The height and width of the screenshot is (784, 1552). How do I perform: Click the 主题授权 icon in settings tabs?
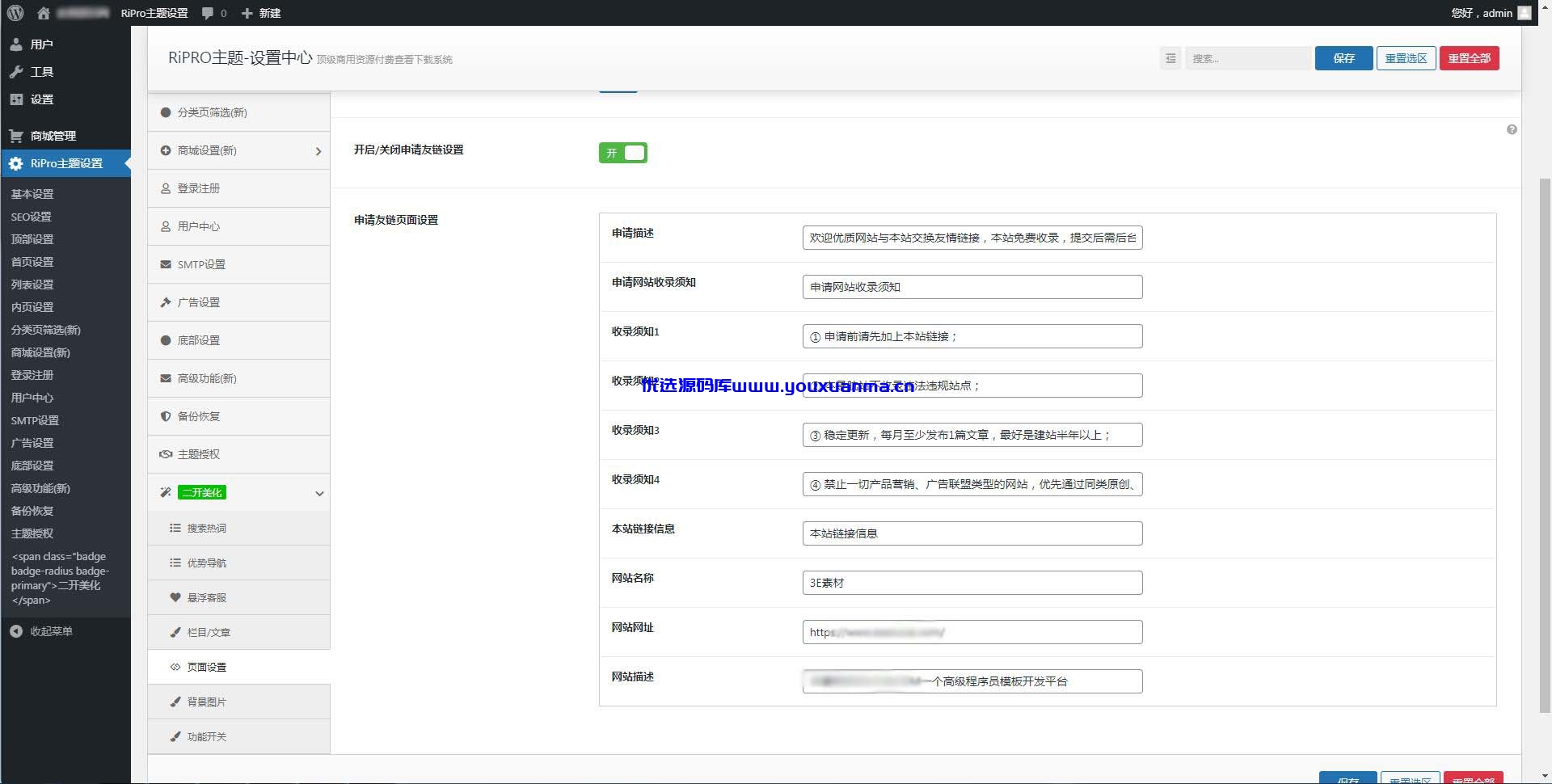point(166,454)
